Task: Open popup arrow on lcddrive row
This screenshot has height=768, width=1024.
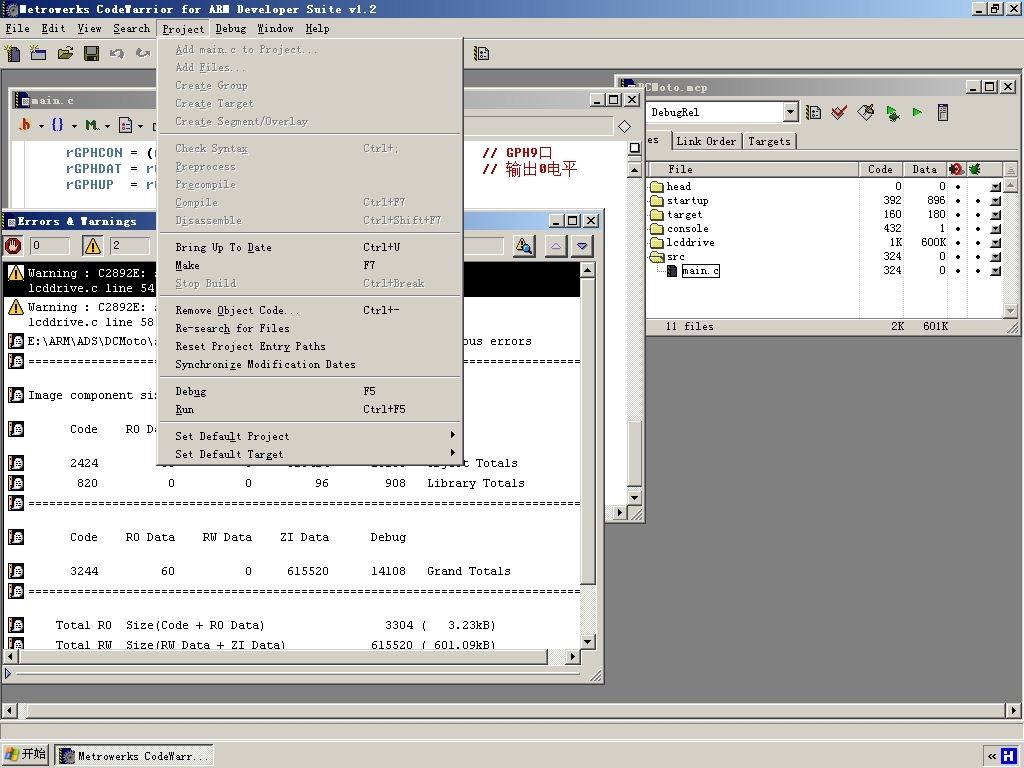Action: [x=995, y=242]
